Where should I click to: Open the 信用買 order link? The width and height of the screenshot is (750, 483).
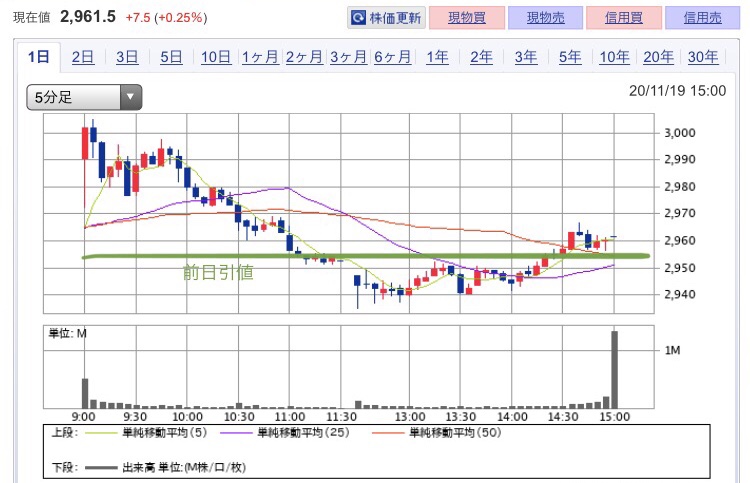coord(624,18)
